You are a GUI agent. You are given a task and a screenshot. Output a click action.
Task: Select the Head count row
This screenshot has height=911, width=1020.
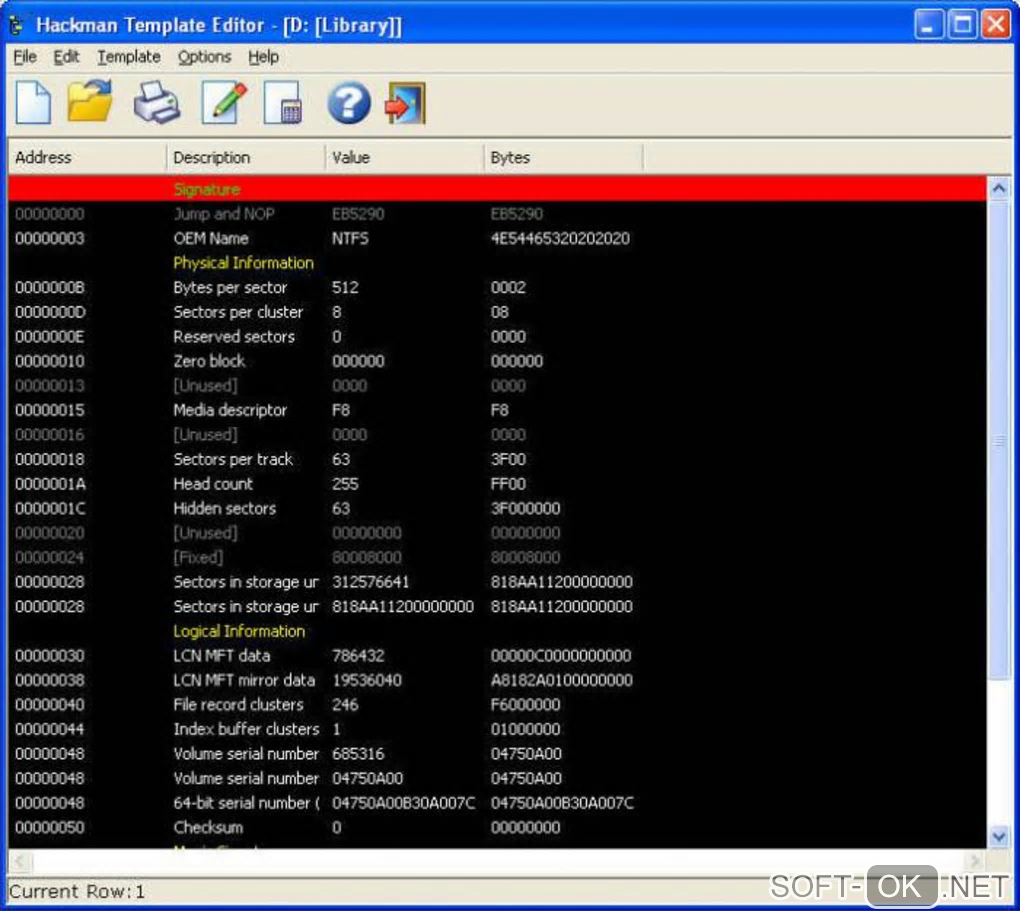(497, 484)
